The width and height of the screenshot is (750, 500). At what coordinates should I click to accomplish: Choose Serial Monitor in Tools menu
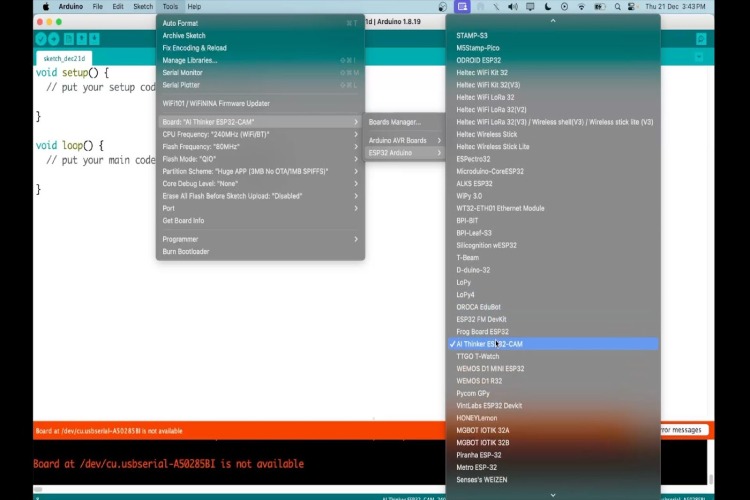(x=260, y=73)
